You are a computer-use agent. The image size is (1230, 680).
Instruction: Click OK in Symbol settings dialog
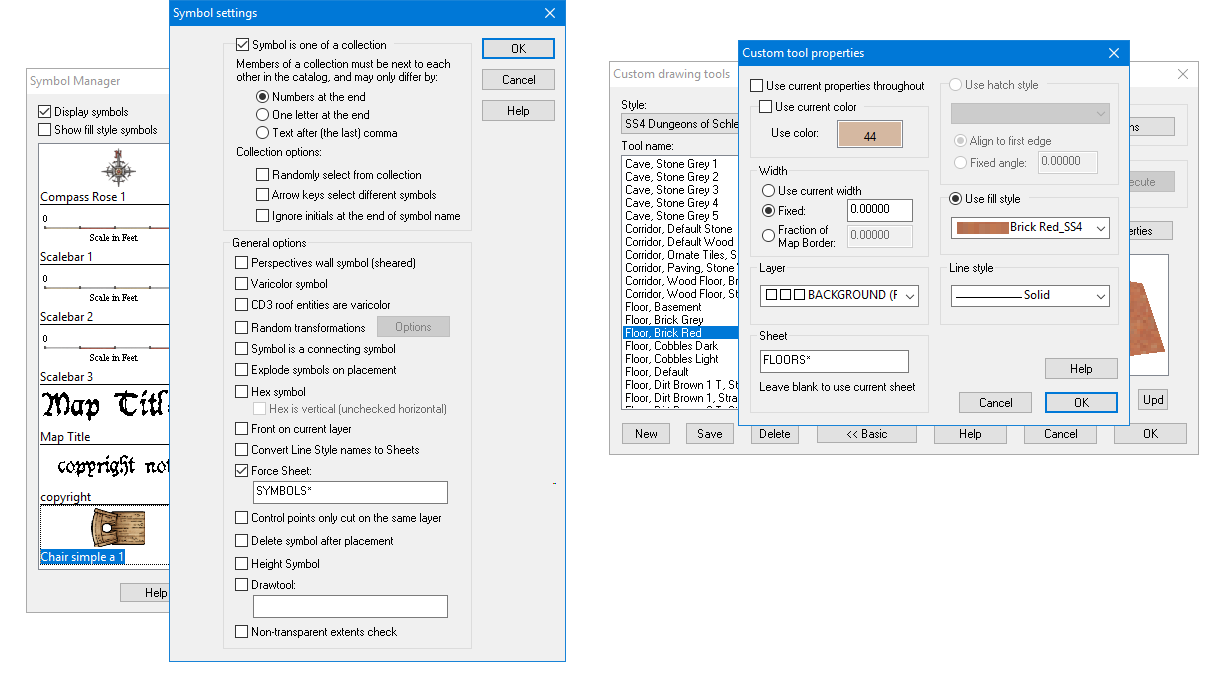point(518,48)
